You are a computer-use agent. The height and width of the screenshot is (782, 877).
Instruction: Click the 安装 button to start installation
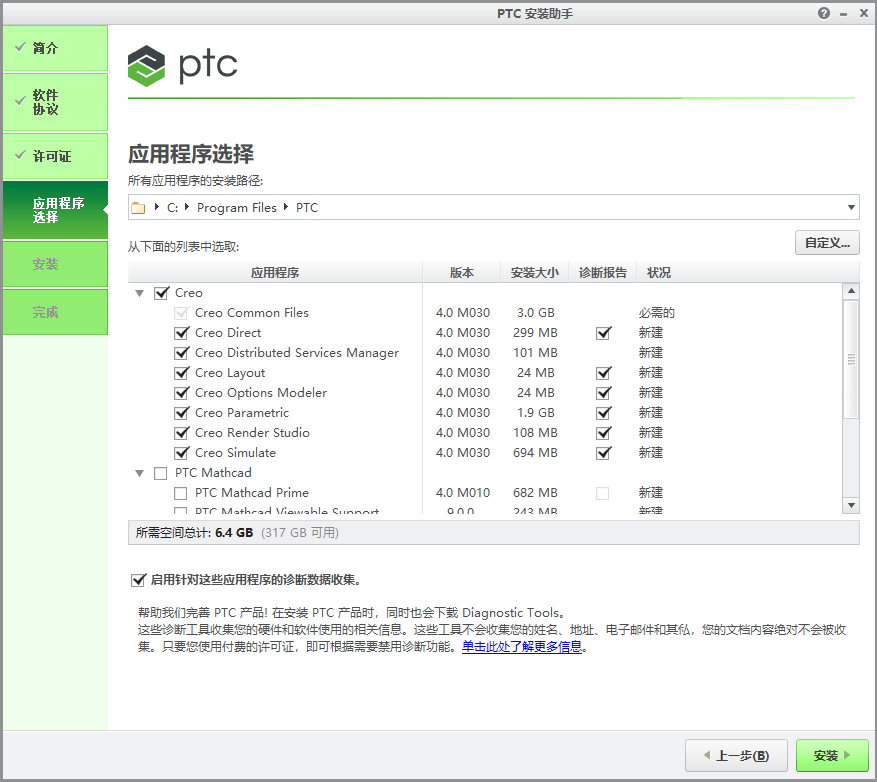(x=831, y=755)
